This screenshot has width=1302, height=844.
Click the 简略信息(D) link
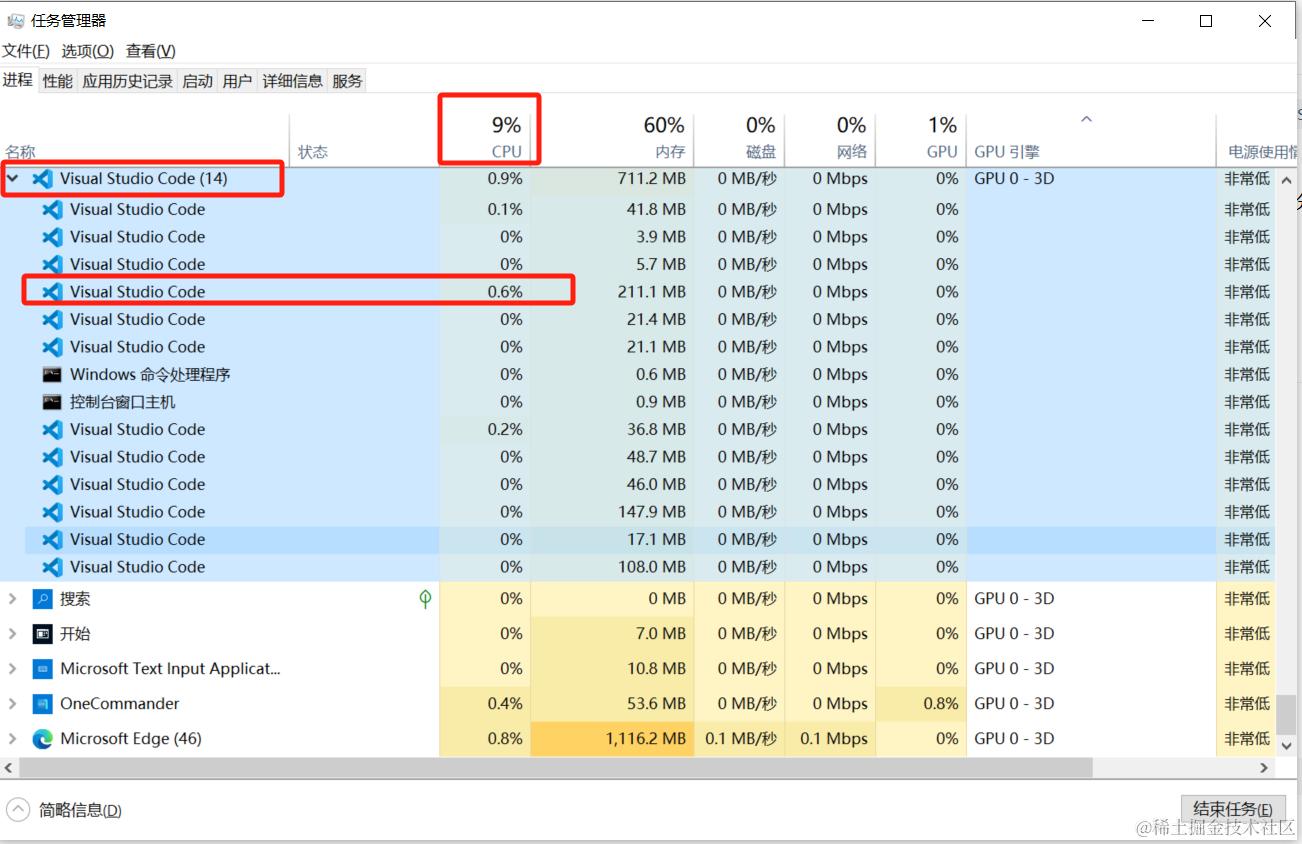pyautogui.click(x=80, y=811)
